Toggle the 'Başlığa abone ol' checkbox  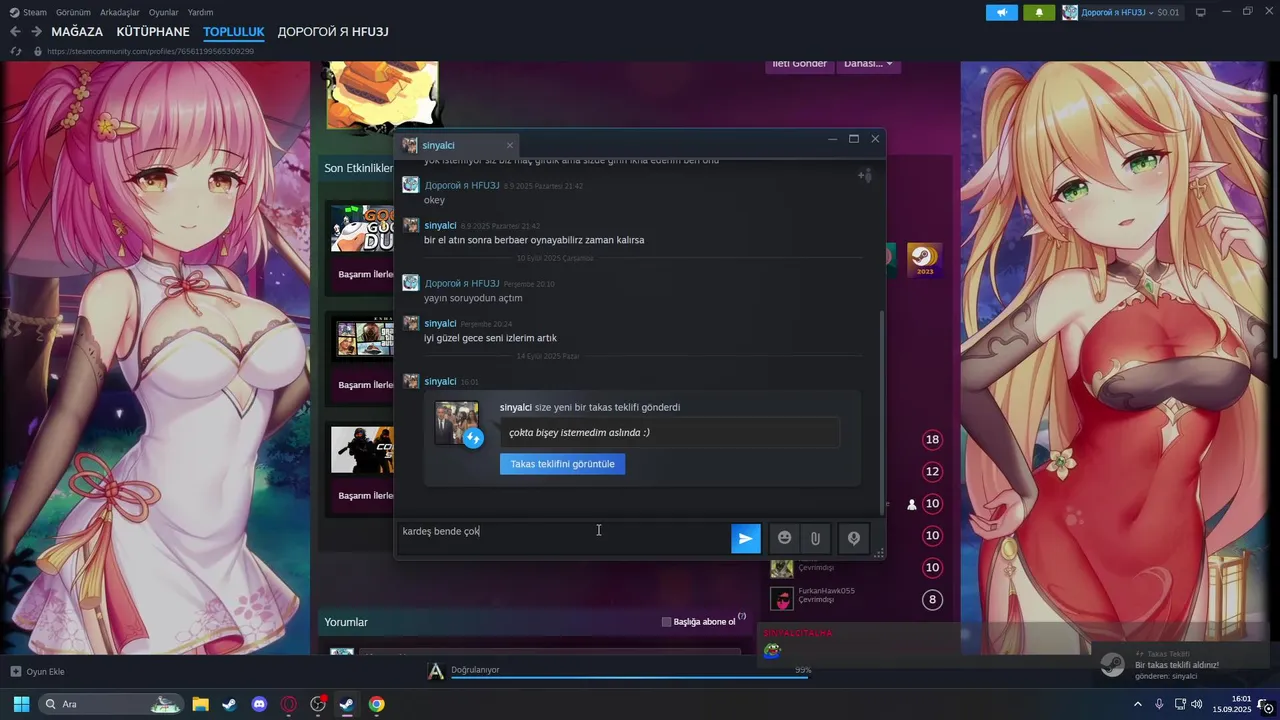666,622
